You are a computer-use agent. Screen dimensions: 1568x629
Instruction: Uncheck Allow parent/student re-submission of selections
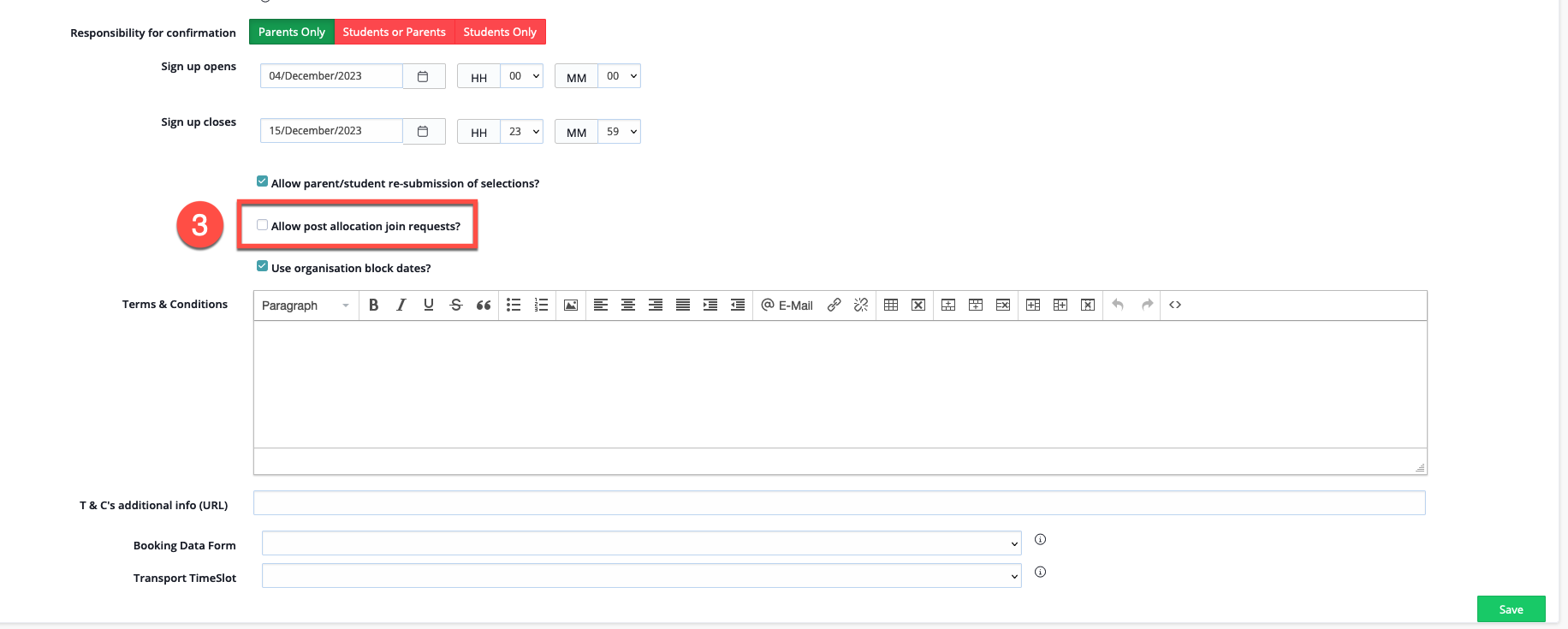click(x=263, y=181)
